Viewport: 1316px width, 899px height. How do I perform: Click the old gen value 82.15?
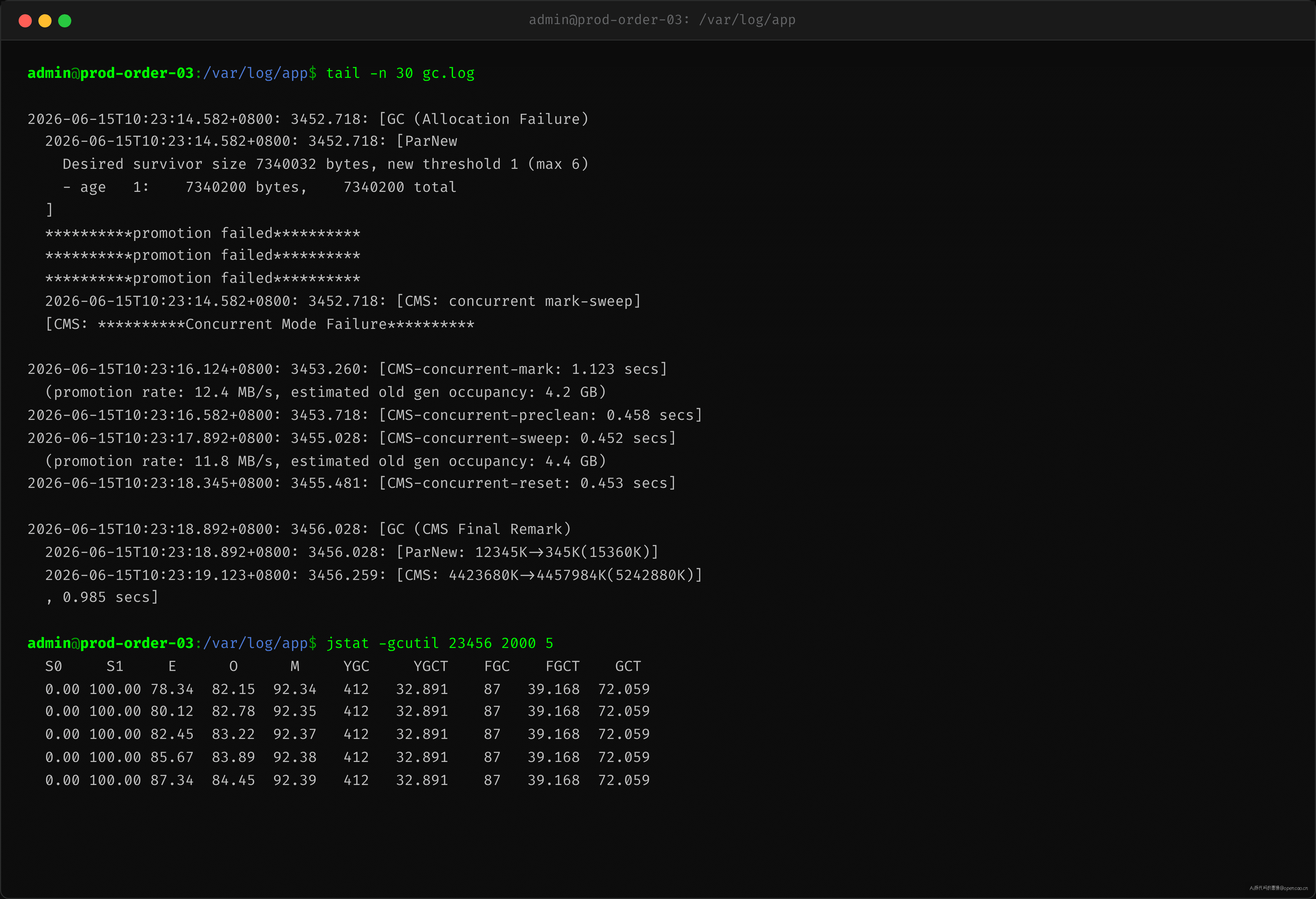pyautogui.click(x=233, y=690)
